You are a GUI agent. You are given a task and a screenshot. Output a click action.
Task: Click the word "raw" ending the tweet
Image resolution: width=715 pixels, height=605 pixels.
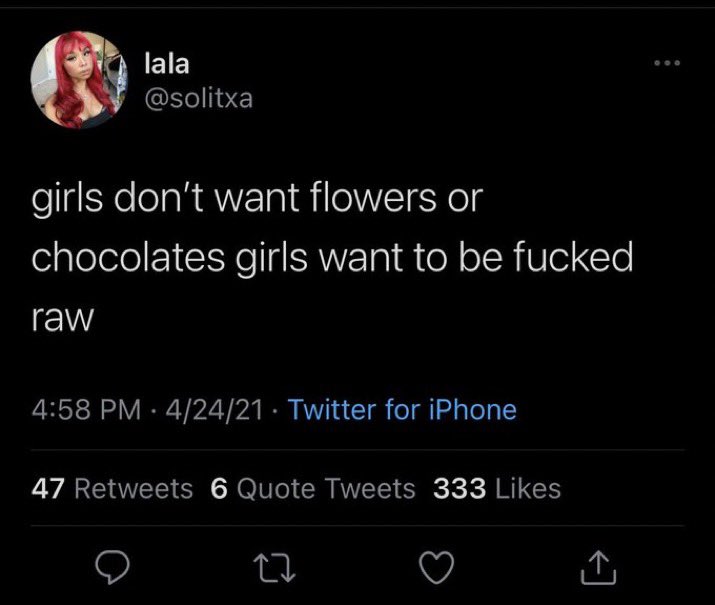pos(61,318)
